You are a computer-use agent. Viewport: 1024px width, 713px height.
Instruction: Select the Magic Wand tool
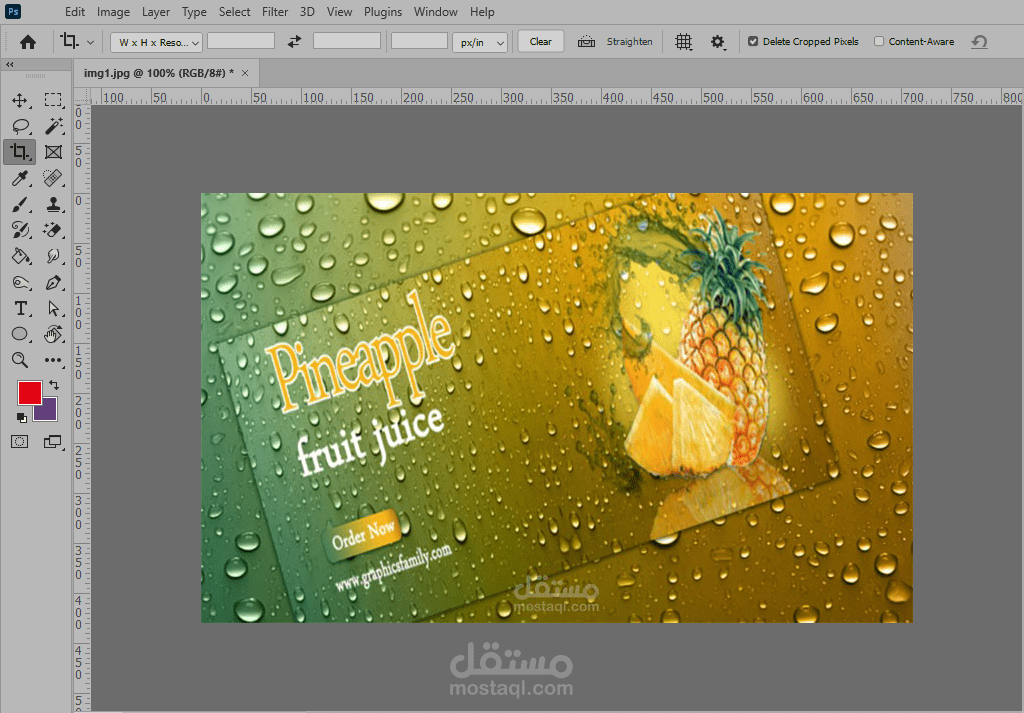click(x=53, y=126)
